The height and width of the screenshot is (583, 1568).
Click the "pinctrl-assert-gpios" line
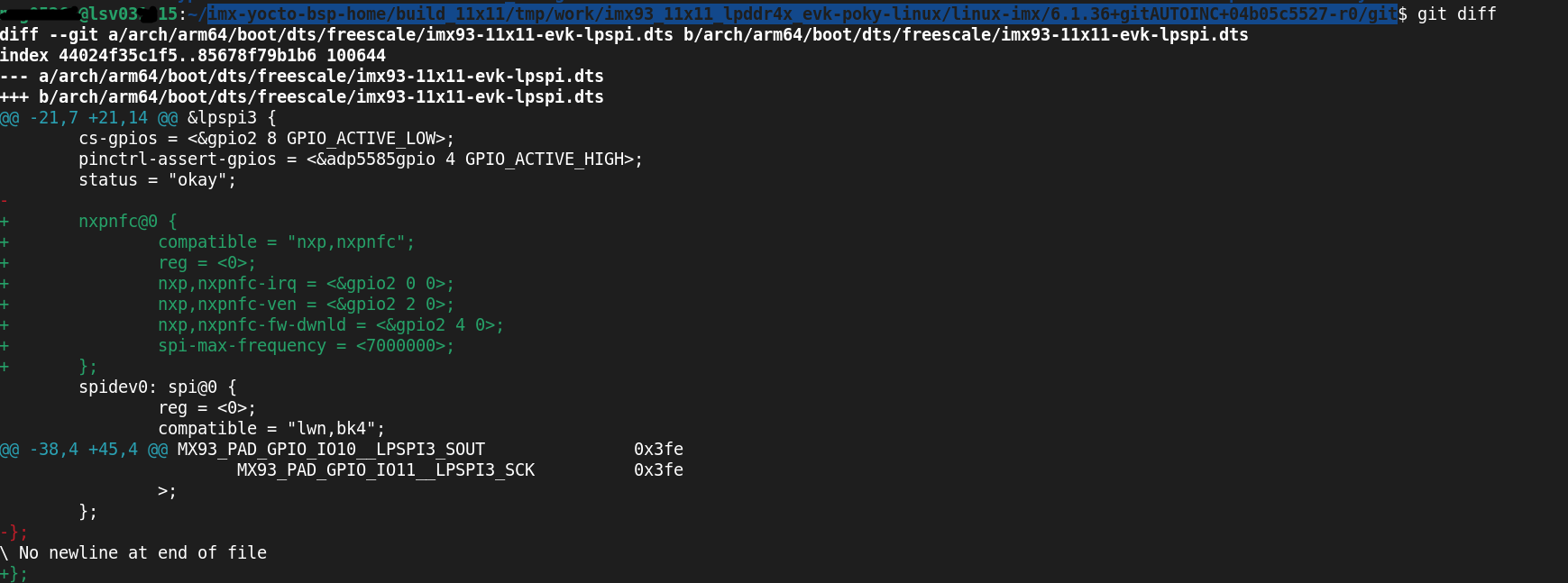360,159
